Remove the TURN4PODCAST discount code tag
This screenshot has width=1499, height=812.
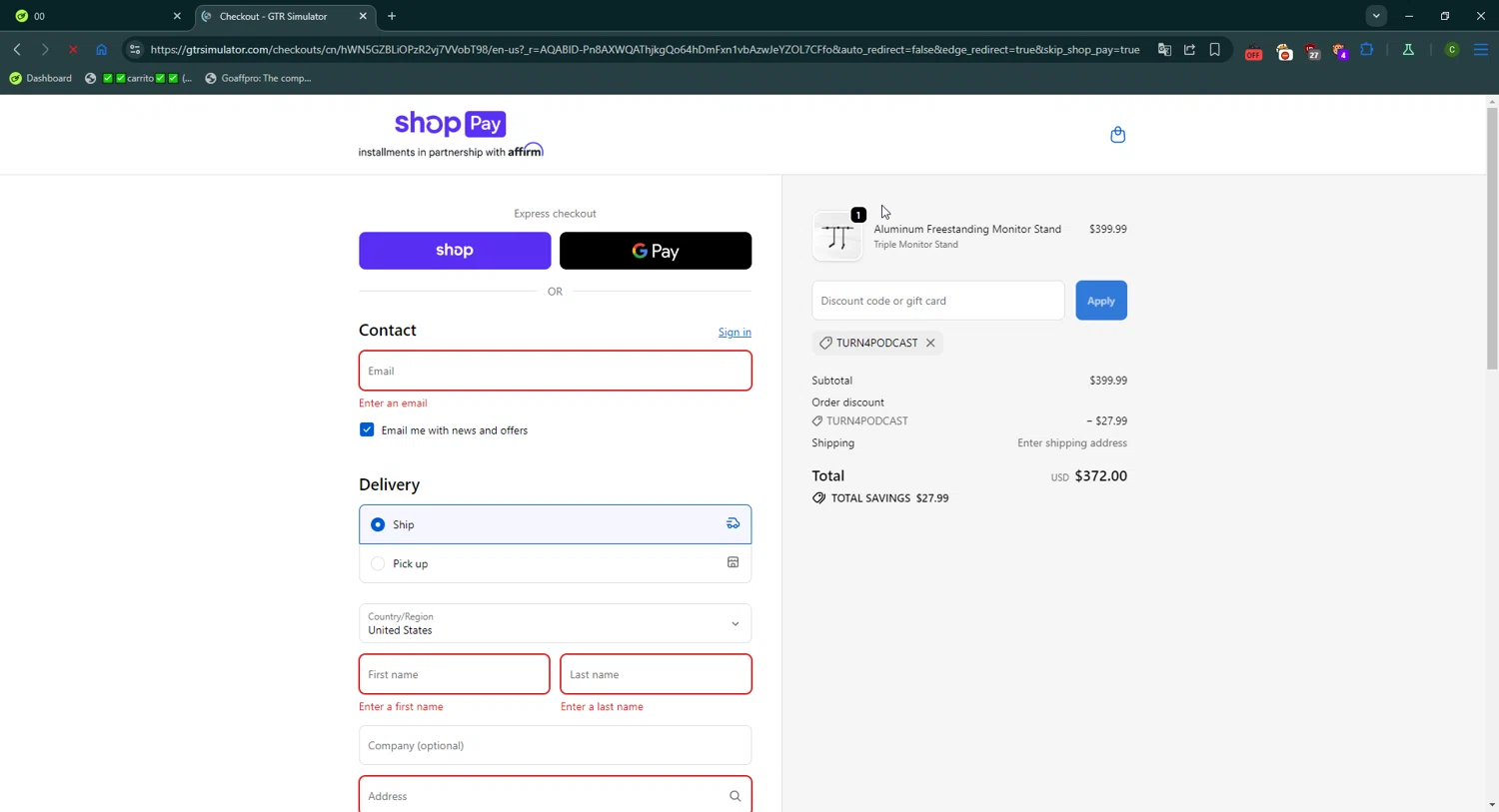pos(930,343)
